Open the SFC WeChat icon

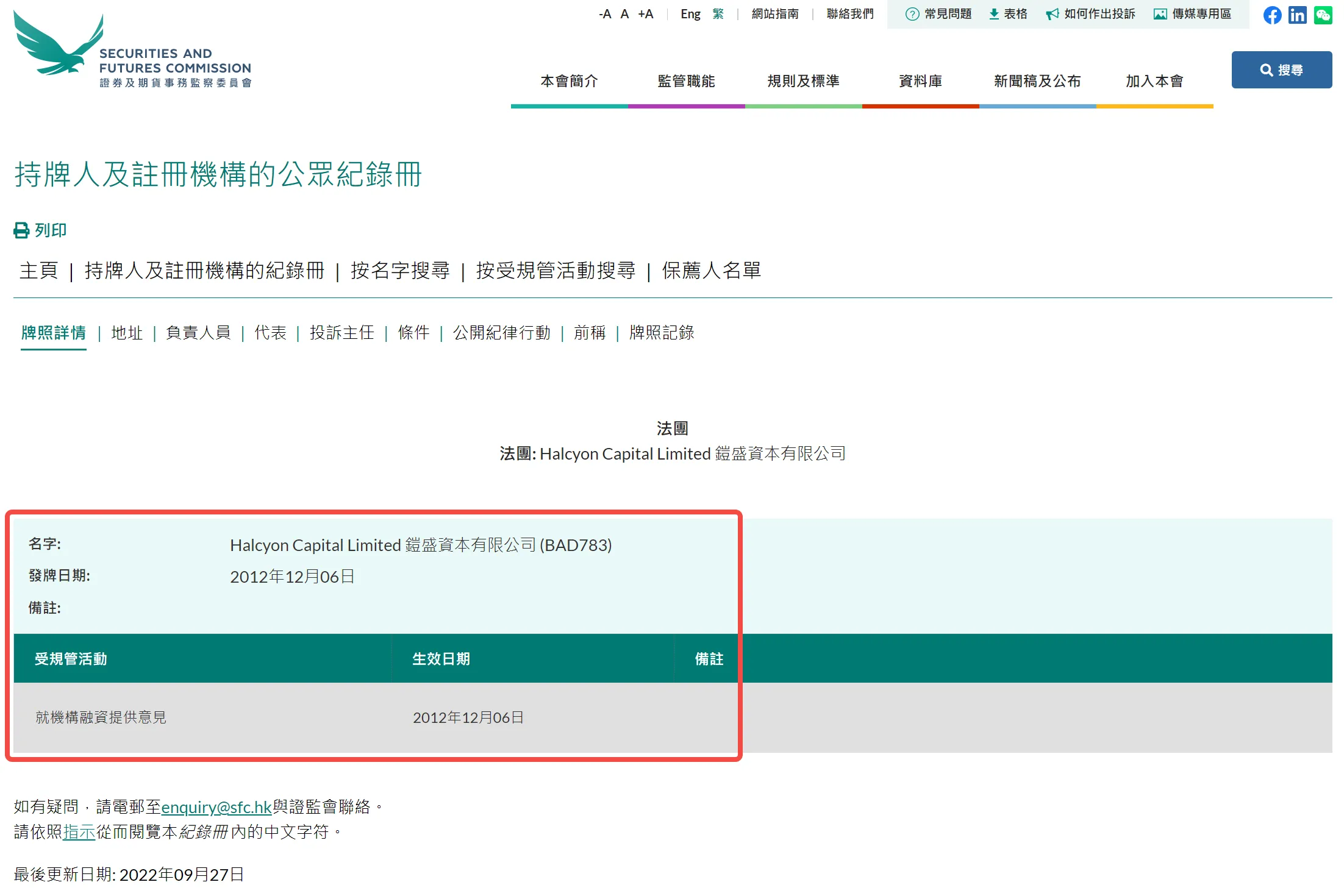[x=1323, y=15]
